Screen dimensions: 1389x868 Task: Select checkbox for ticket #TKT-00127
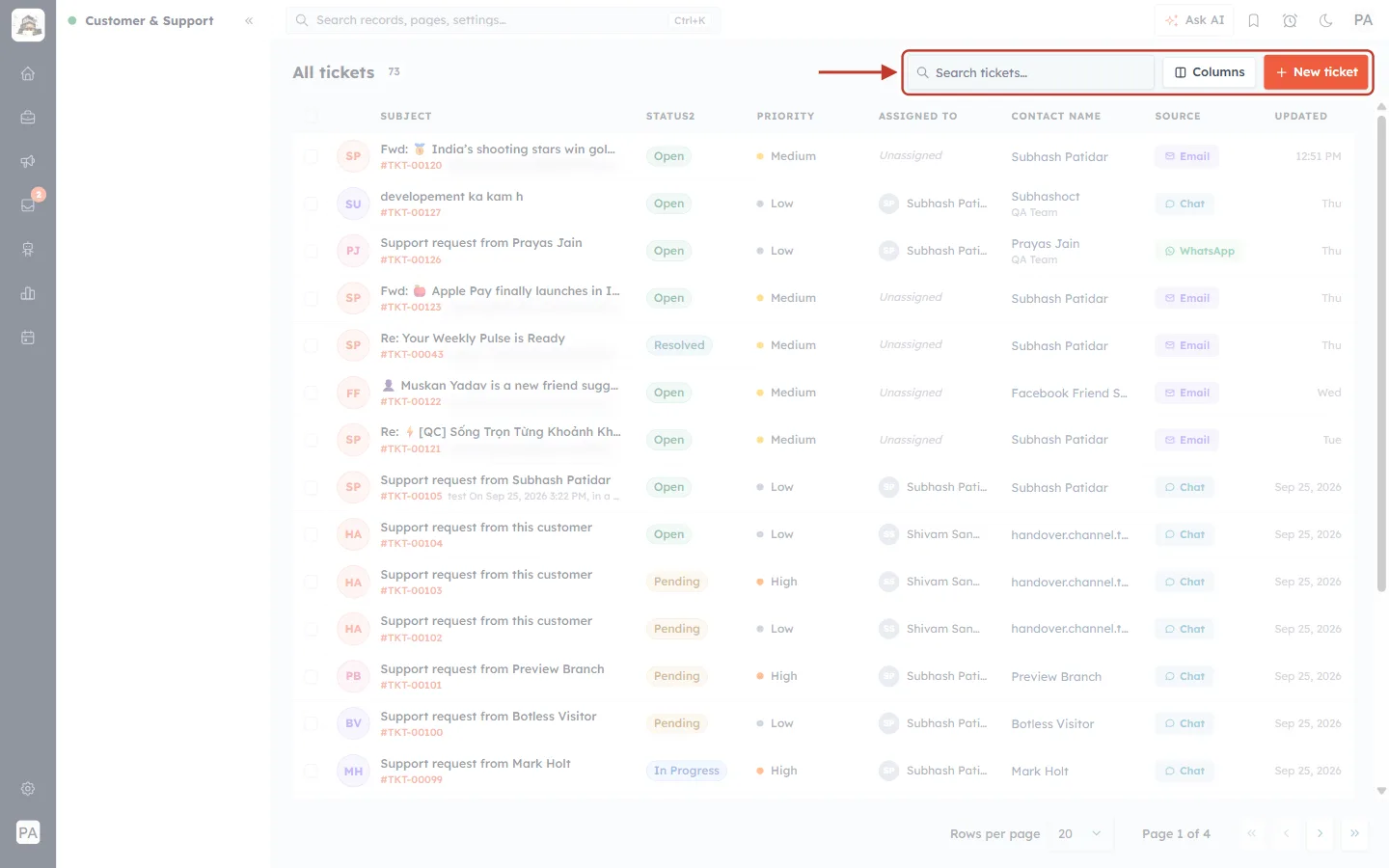pos(311,203)
